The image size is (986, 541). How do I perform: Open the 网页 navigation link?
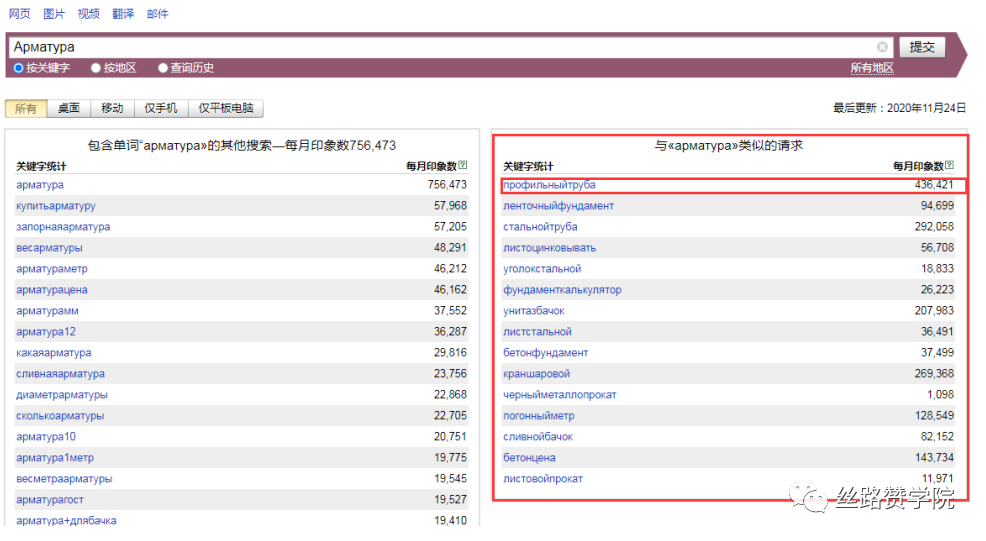point(19,14)
